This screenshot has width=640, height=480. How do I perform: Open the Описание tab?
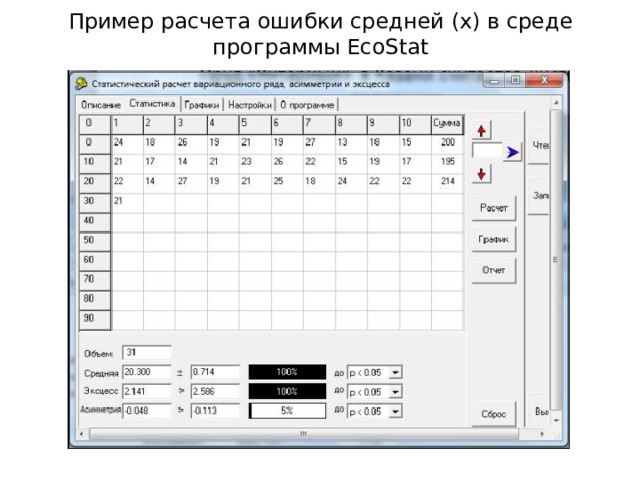coord(101,105)
